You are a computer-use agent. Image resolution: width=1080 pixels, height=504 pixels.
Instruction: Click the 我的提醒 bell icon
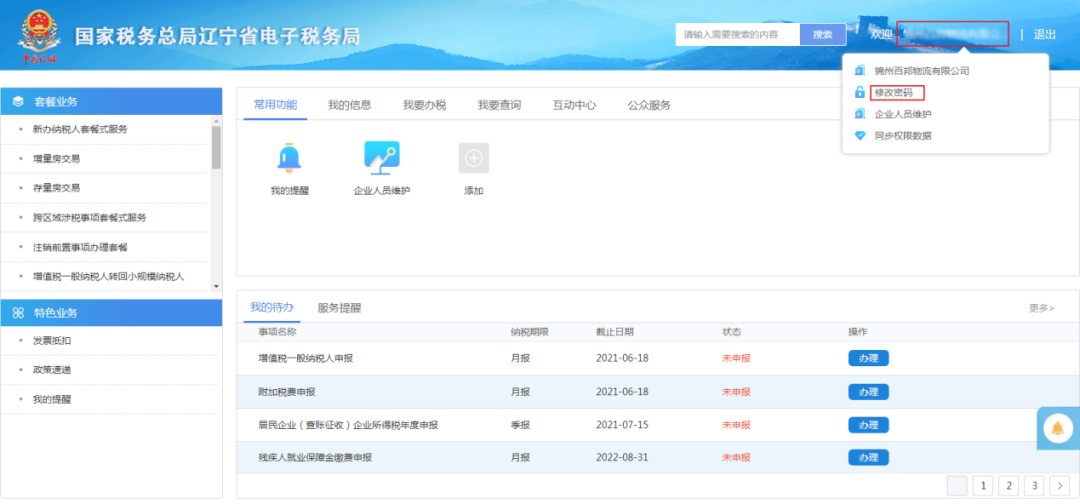coord(290,158)
